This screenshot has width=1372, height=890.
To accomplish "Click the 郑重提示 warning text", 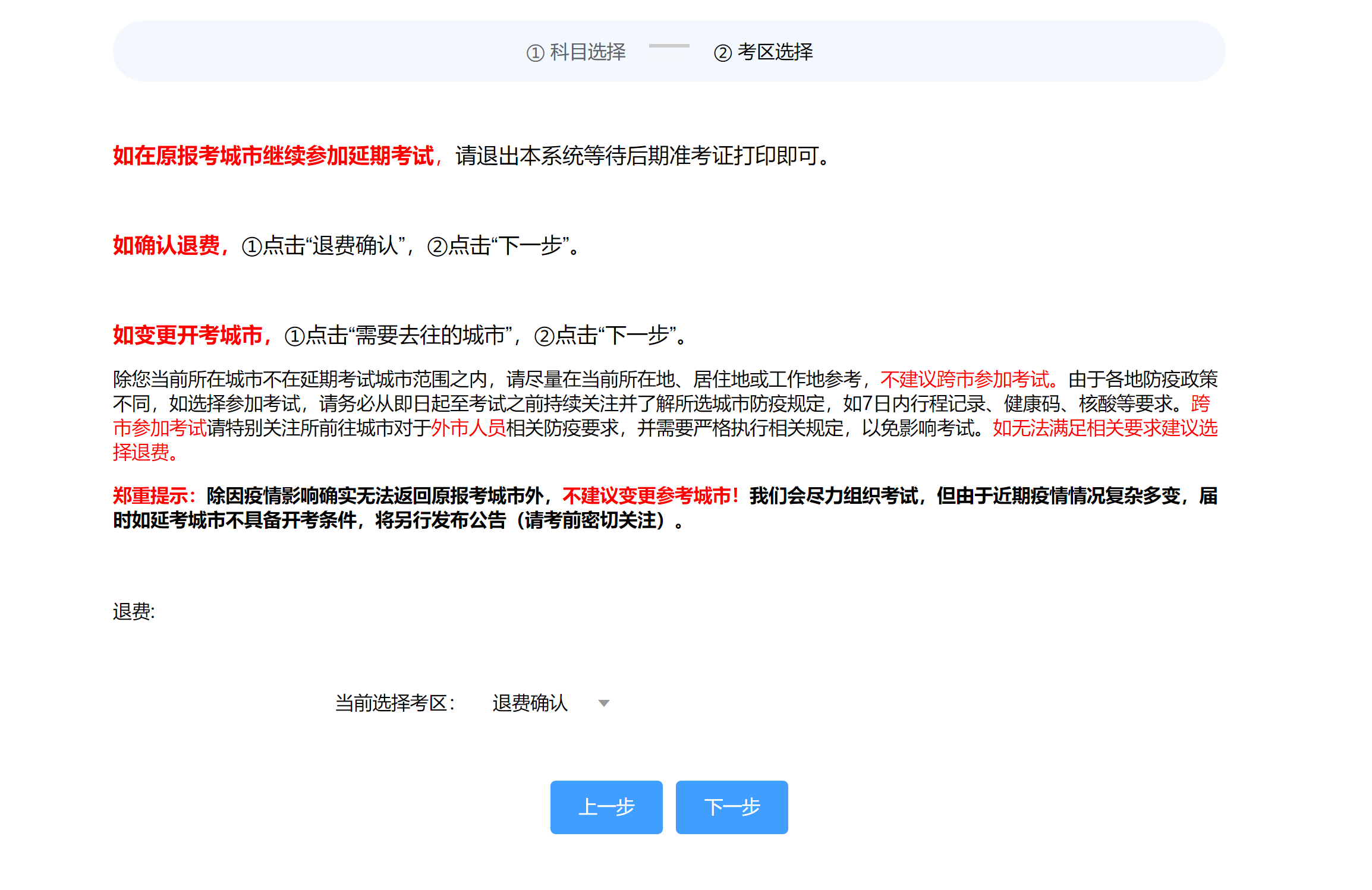I will [155, 496].
